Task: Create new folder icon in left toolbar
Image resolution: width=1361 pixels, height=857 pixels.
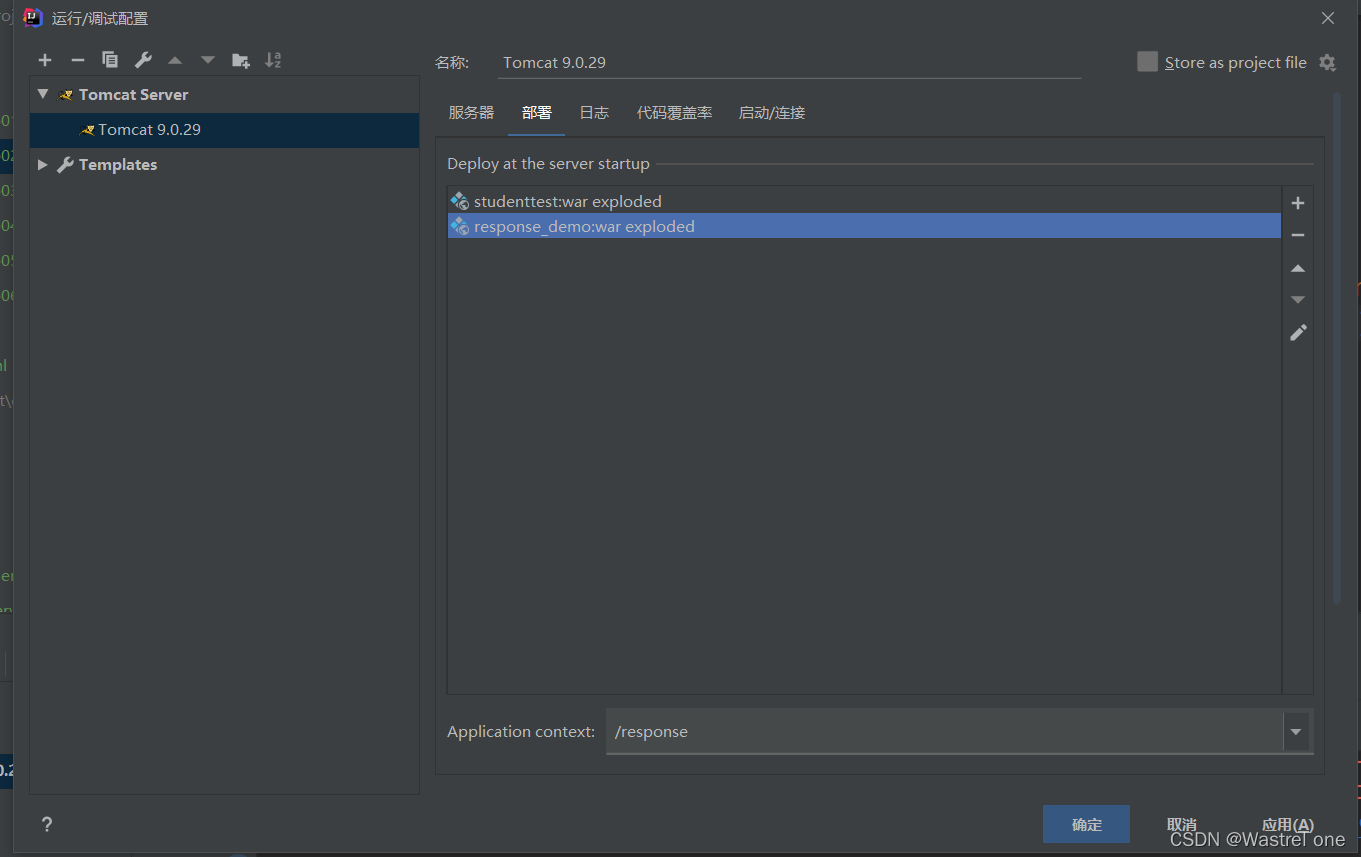Action: (x=241, y=60)
